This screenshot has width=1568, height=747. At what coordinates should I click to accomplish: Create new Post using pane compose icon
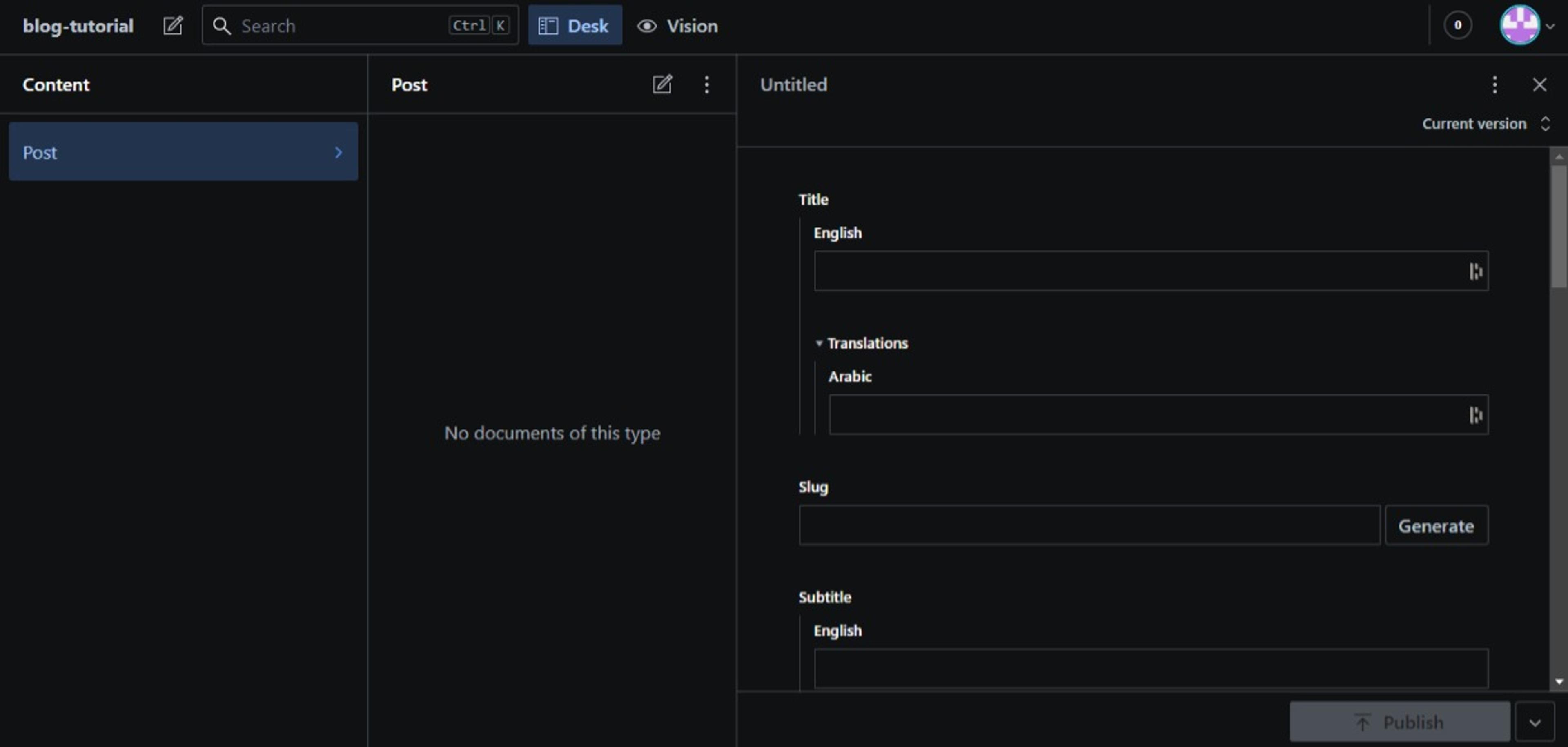click(x=662, y=84)
